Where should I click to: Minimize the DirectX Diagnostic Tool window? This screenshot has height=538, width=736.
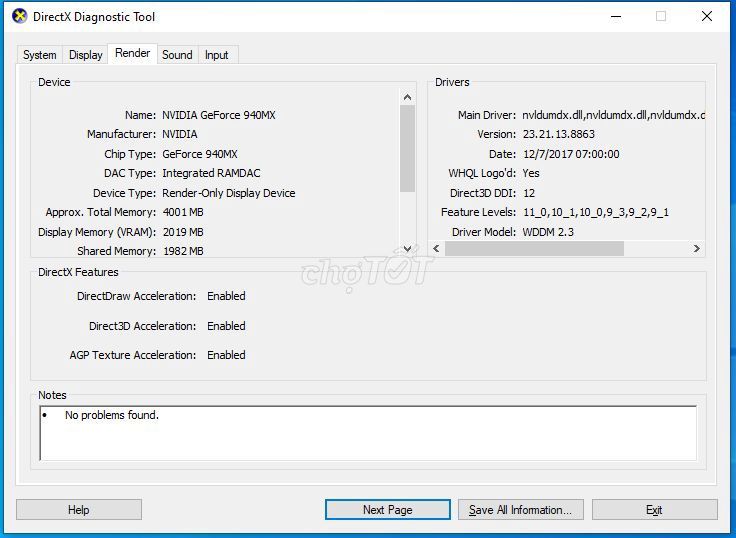[x=616, y=16]
